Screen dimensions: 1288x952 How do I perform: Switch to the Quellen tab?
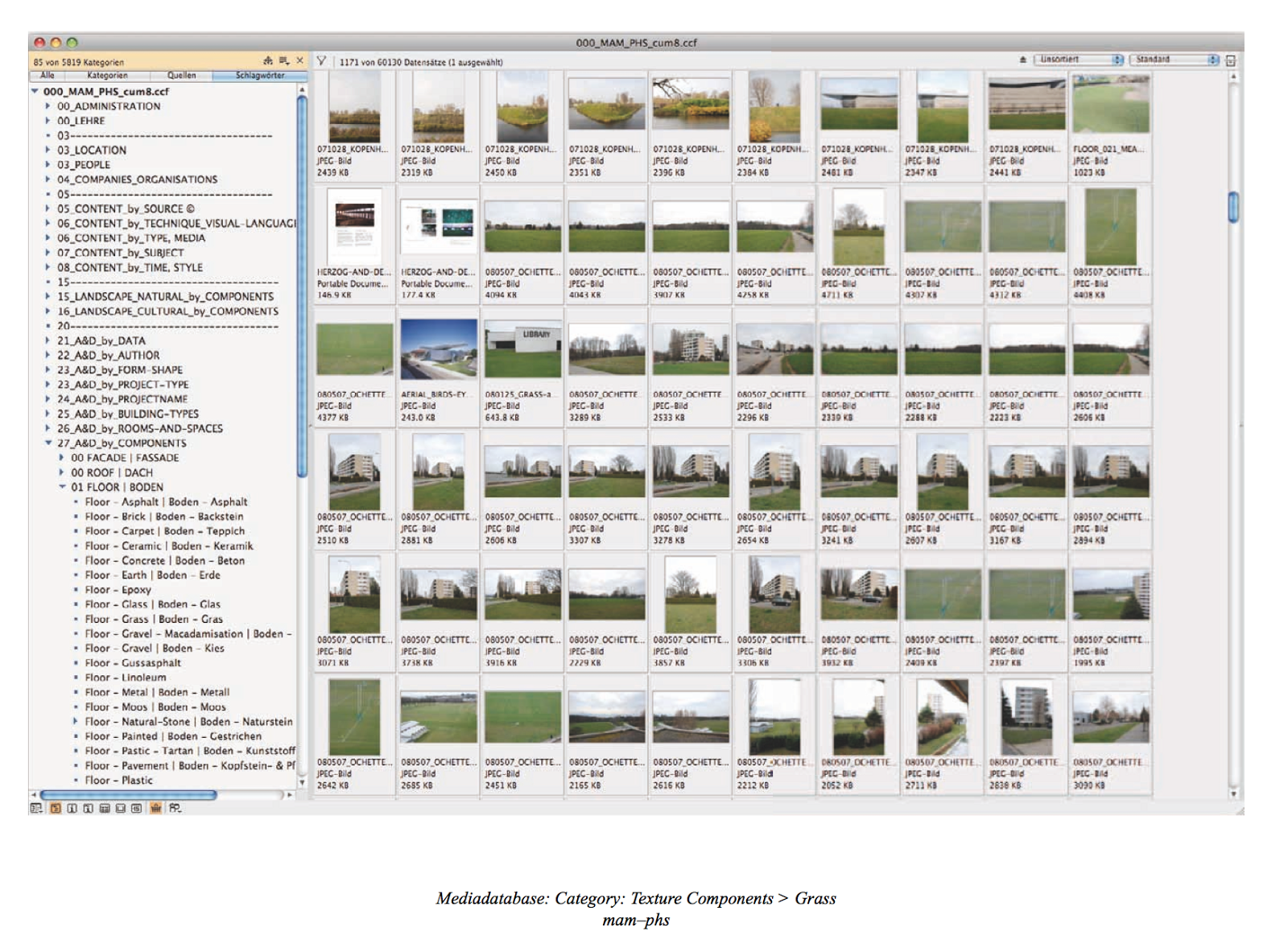181,76
